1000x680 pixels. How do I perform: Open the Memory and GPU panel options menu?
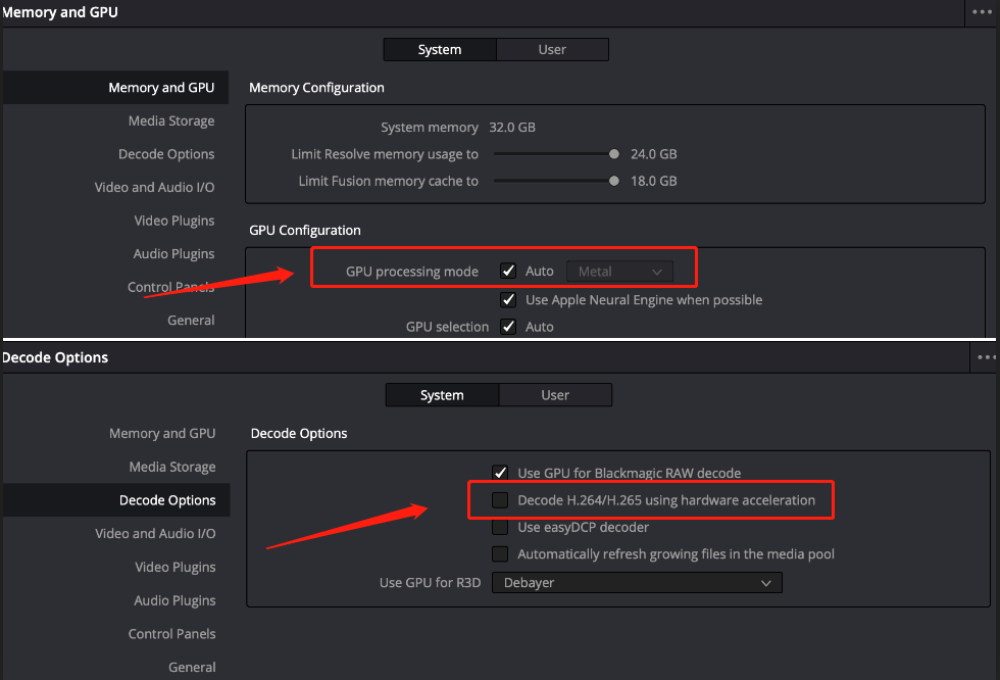[982, 12]
